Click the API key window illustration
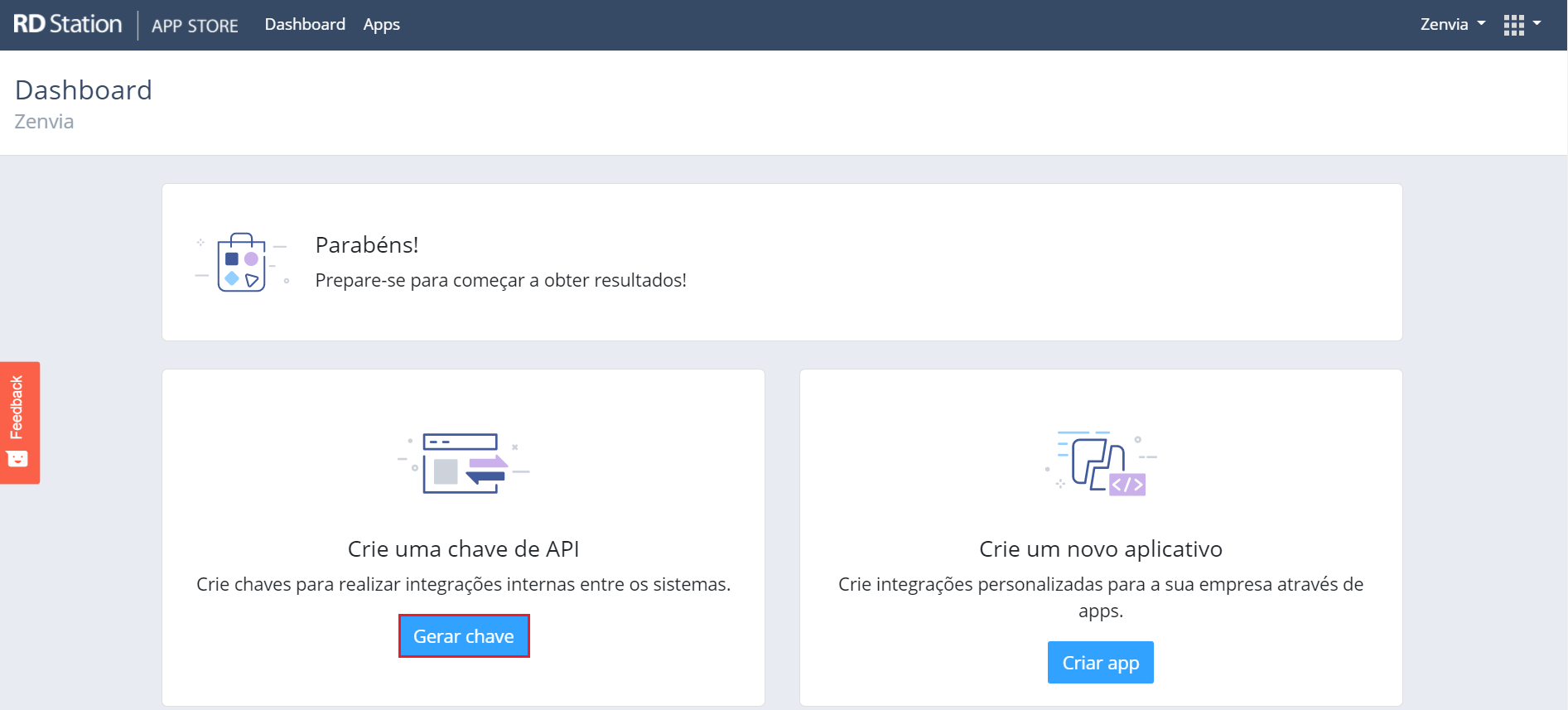This screenshot has width=1568, height=710. click(463, 463)
